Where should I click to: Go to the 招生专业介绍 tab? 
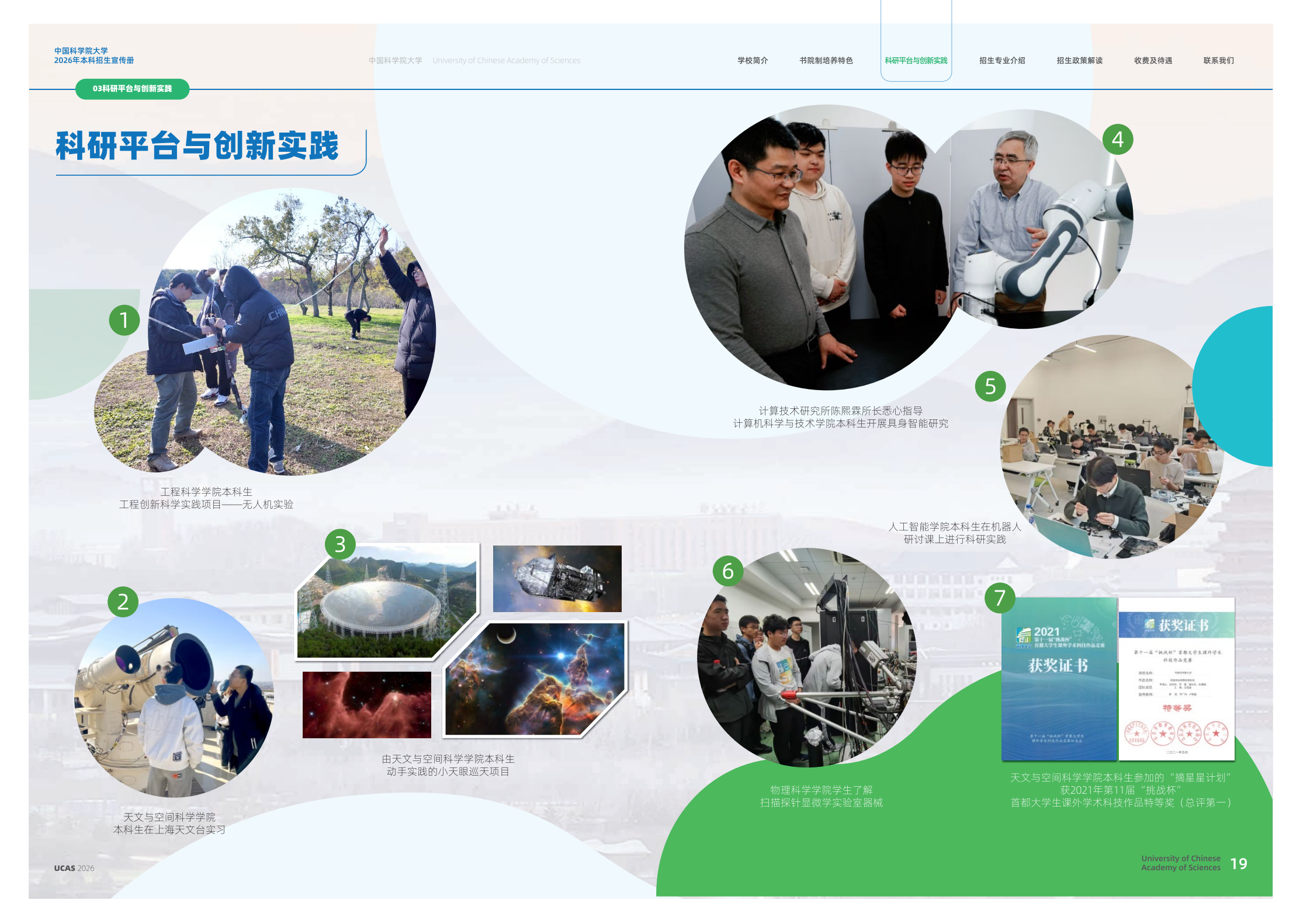pyautogui.click(x=1002, y=60)
